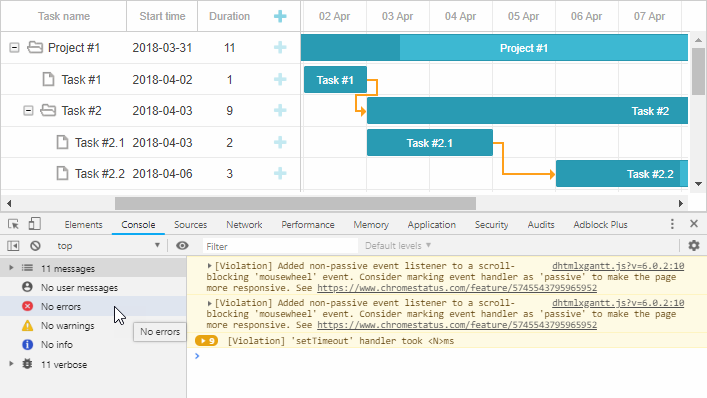707x398 pixels.
Task: Open live expression with the eye icon
Action: pyautogui.click(x=182, y=246)
